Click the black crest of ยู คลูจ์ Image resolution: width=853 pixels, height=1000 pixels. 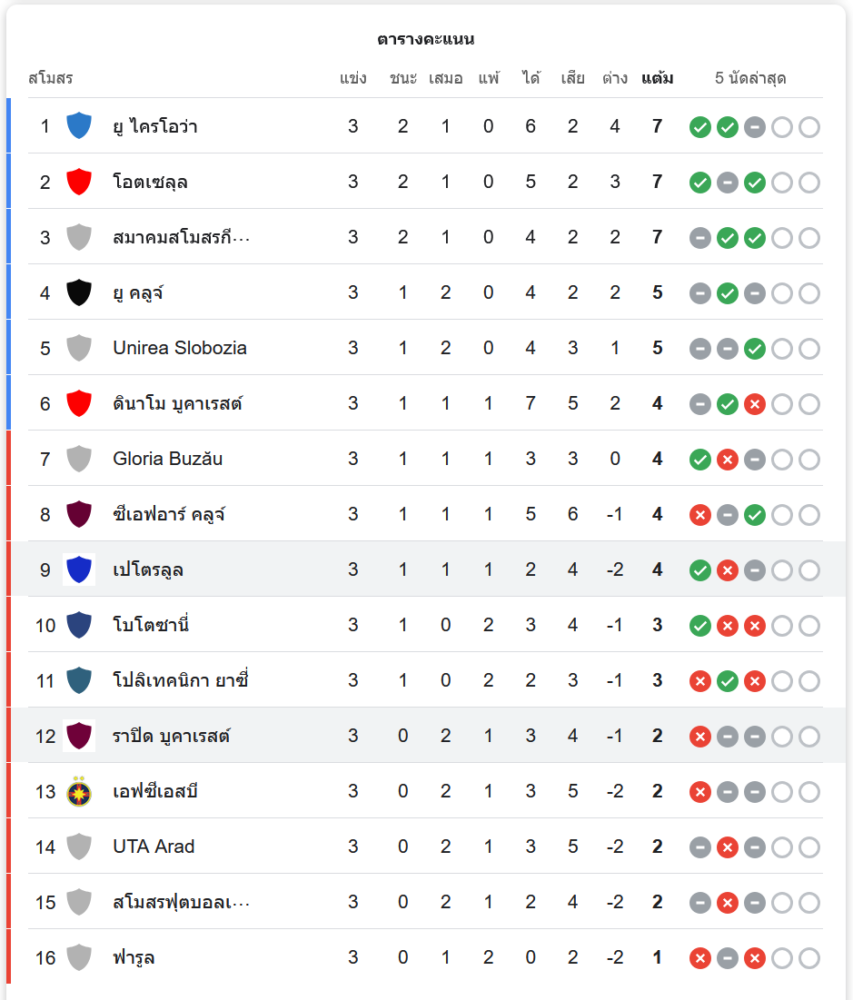click(x=79, y=293)
